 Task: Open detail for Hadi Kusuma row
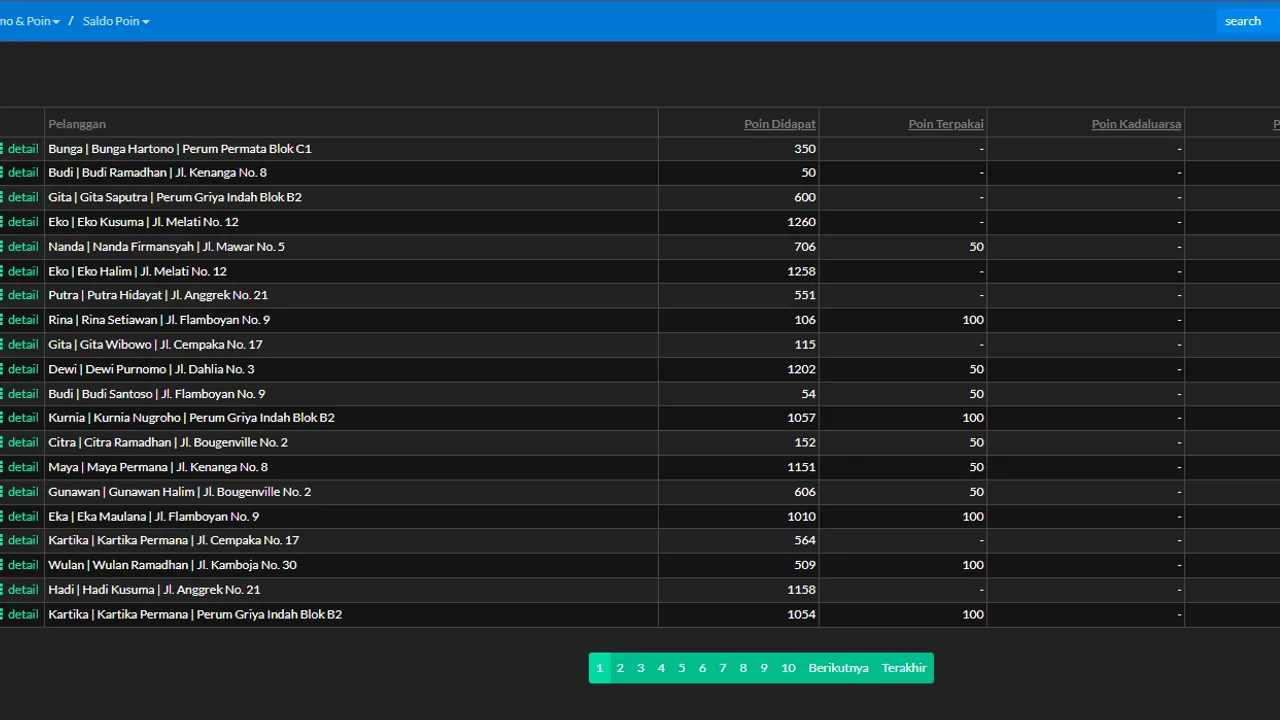[x=20, y=589]
